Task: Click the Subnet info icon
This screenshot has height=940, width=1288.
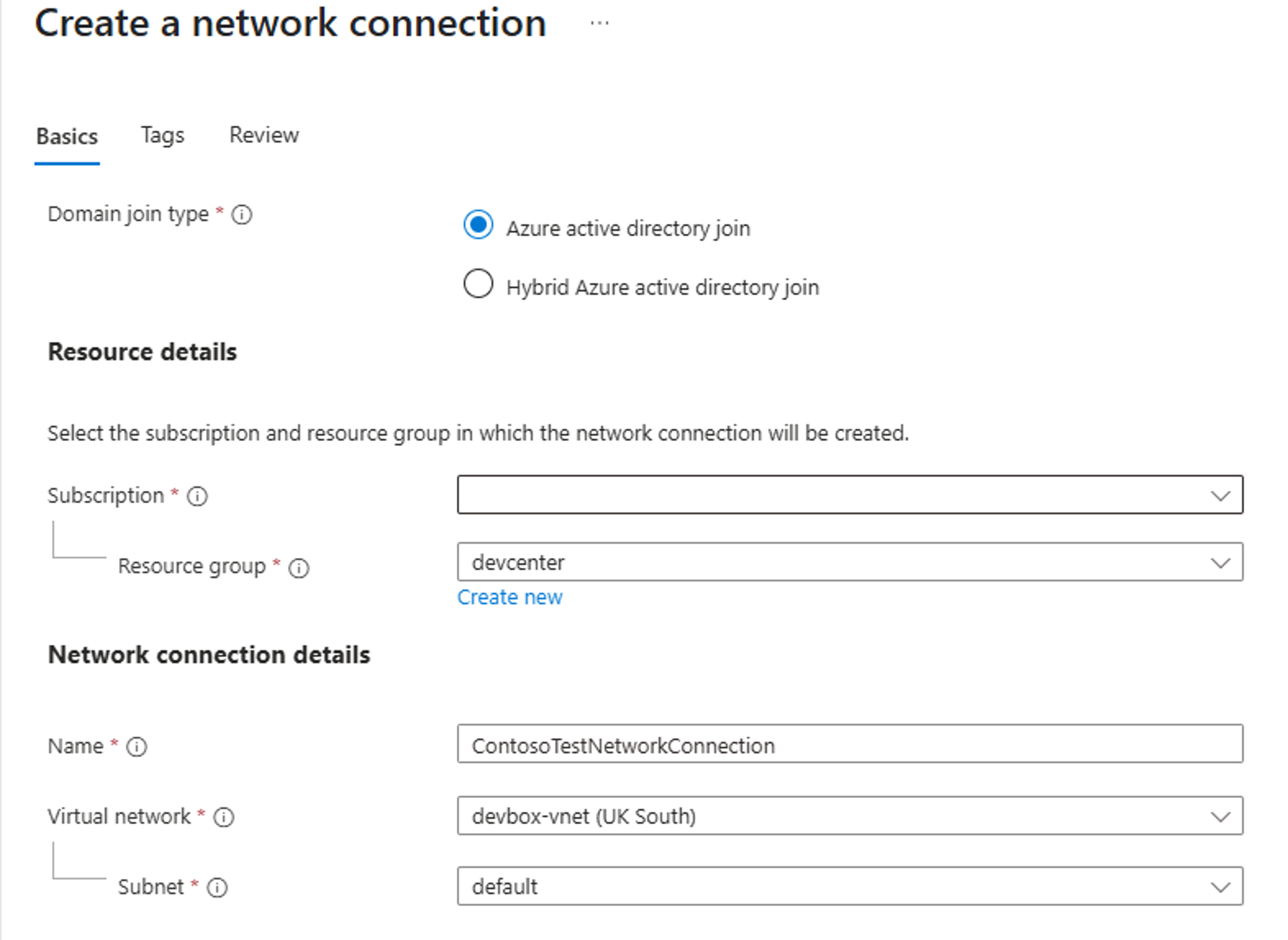Action: pos(217,888)
